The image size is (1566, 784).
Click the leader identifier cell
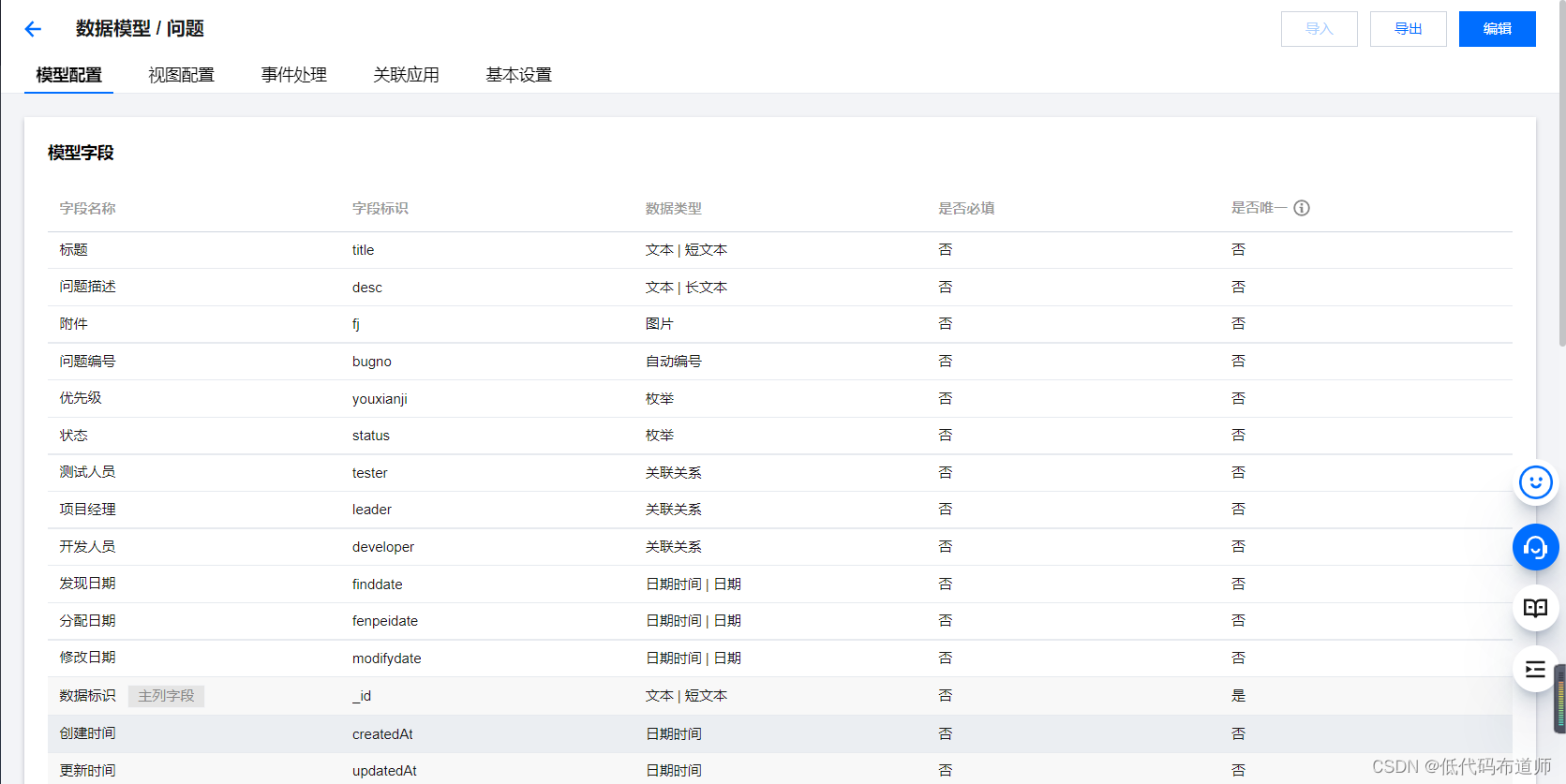[x=372, y=510]
